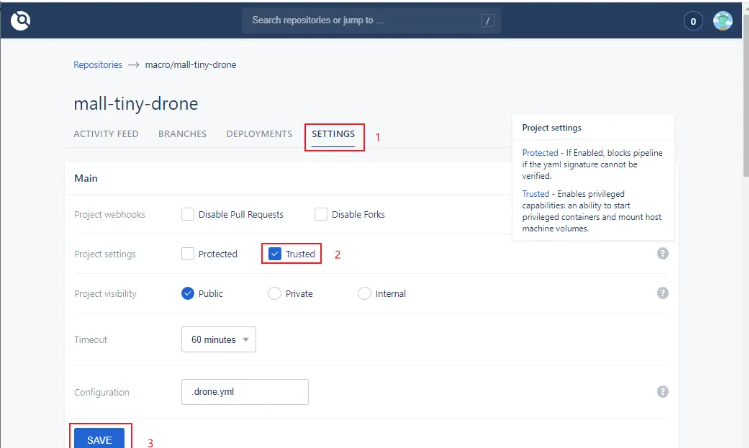
Task: Enable the Protected checkbox
Action: pyautogui.click(x=187, y=254)
